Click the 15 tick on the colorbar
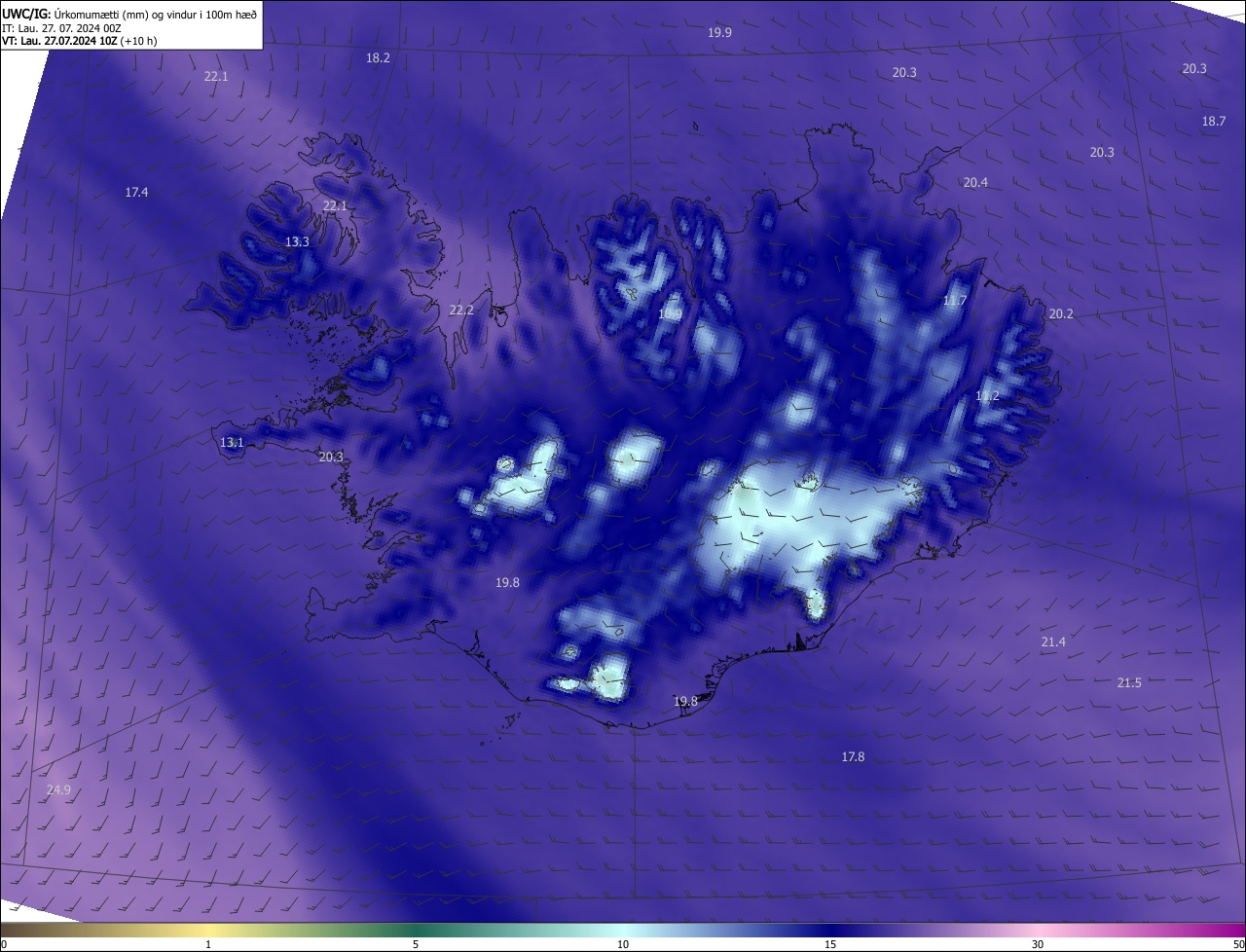Image resolution: width=1246 pixels, height=952 pixels. tap(830, 944)
